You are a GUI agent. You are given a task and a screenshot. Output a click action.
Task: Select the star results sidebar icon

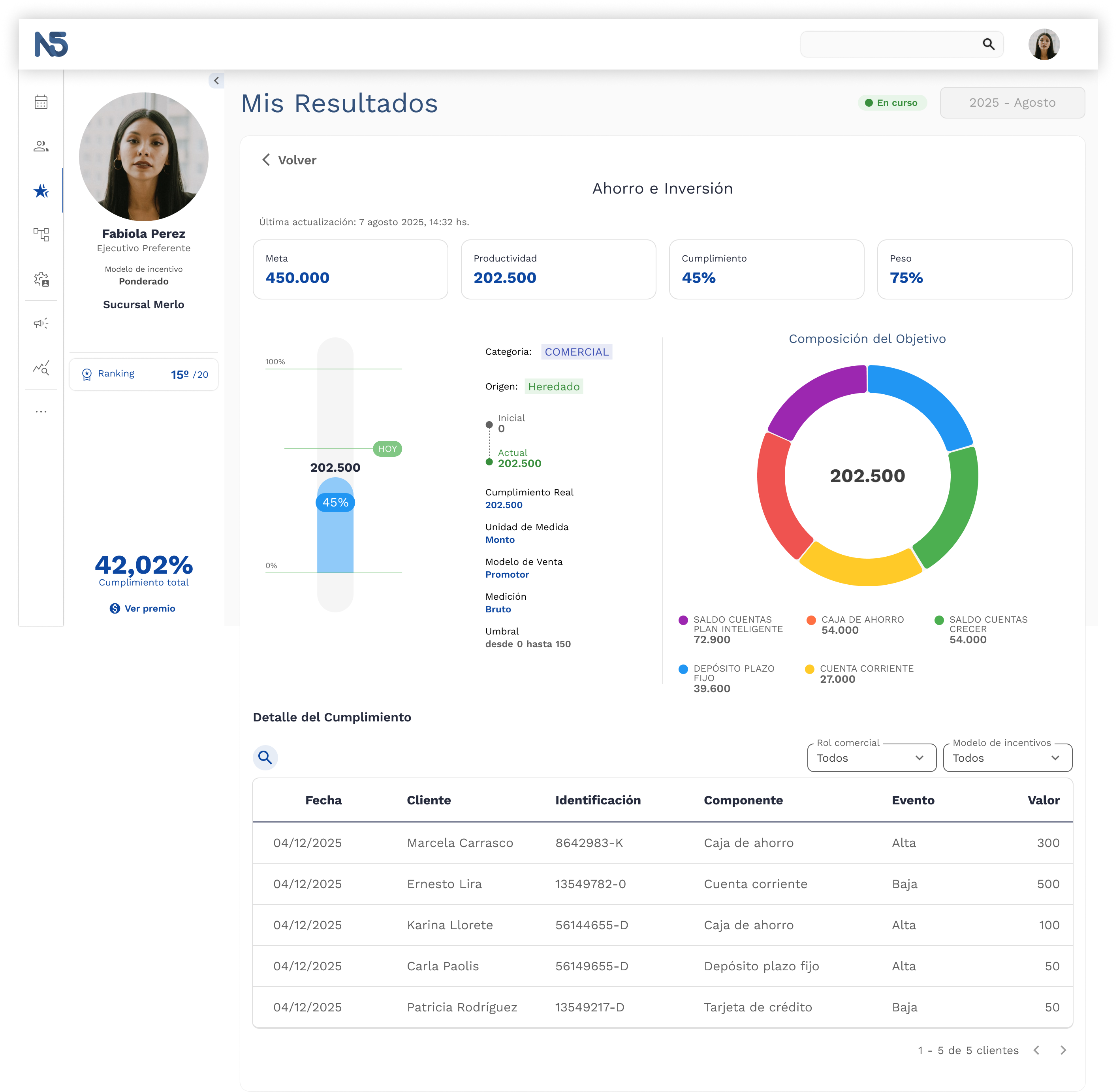pos(41,191)
